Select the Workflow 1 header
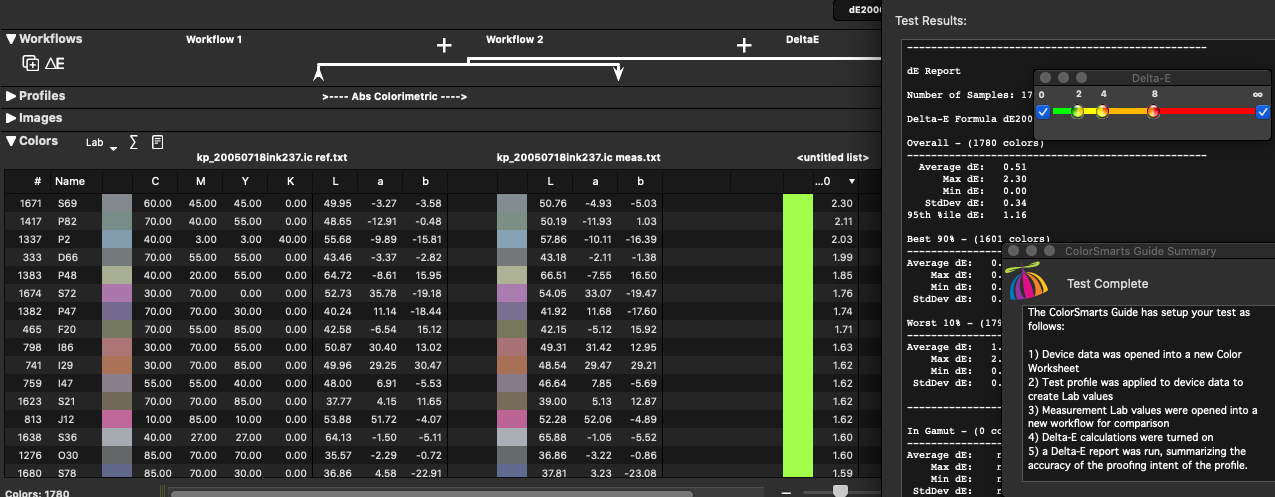This screenshot has width=1275, height=497. [x=214, y=40]
